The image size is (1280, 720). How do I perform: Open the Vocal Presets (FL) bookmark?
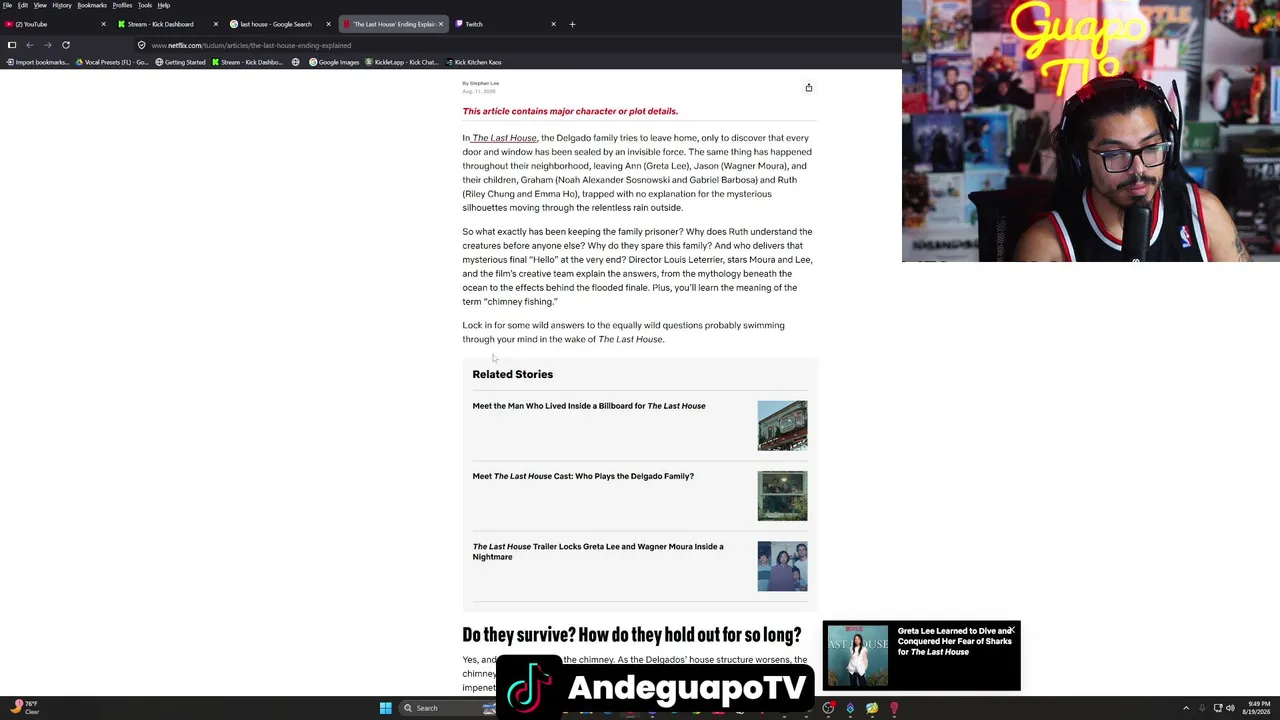pos(112,62)
